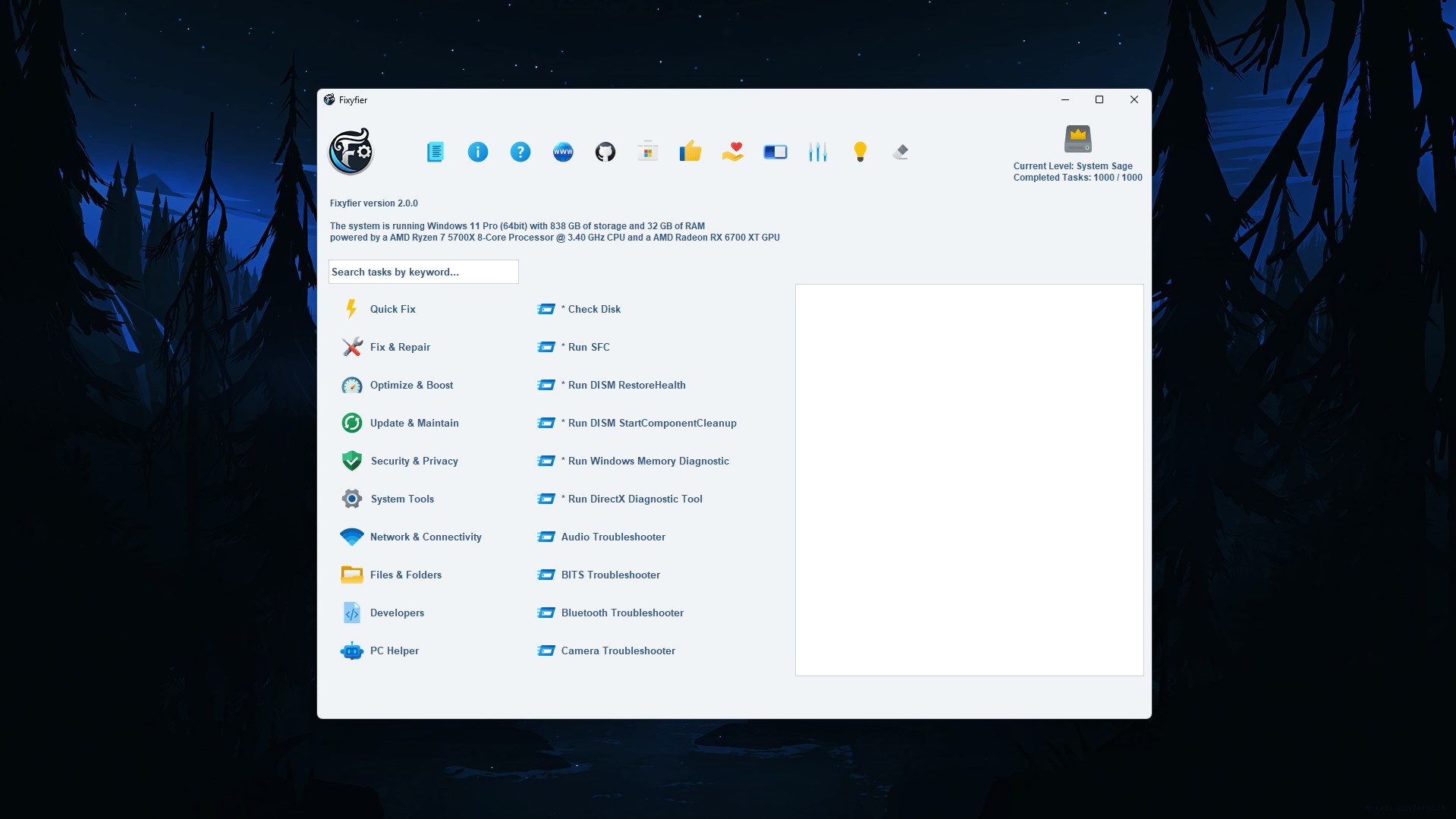
Task: Clear output using the eraser icon
Action: pyautogui.click(x=901, y=151)
